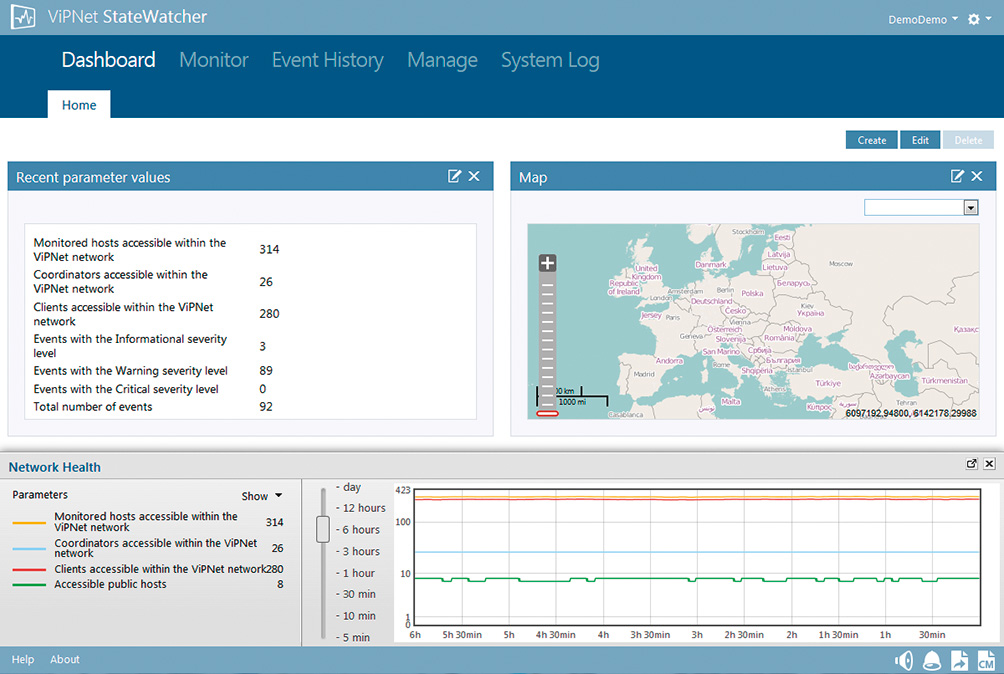The height and width of the screenshot is (674, 1004).
Task: Select the 'day' time range label
Action: coord(352,487)
